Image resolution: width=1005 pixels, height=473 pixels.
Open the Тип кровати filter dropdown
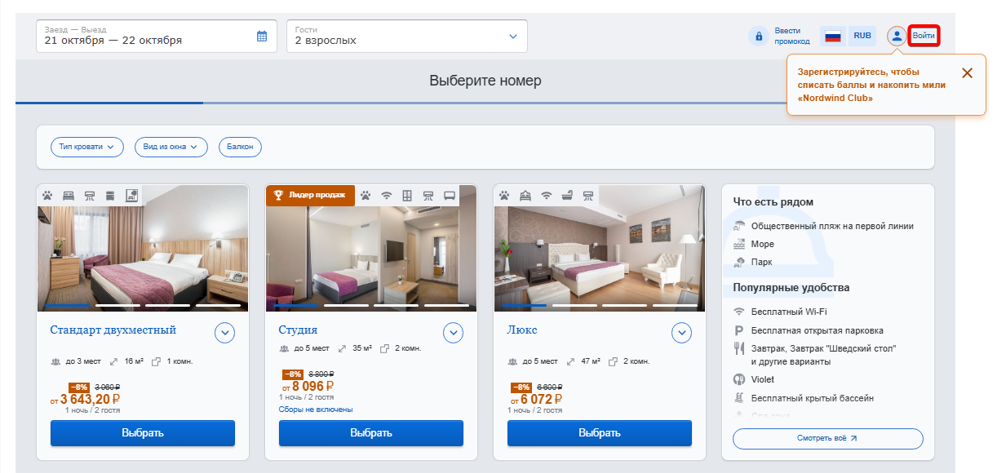pyautogui.click(x=87, y=147)
